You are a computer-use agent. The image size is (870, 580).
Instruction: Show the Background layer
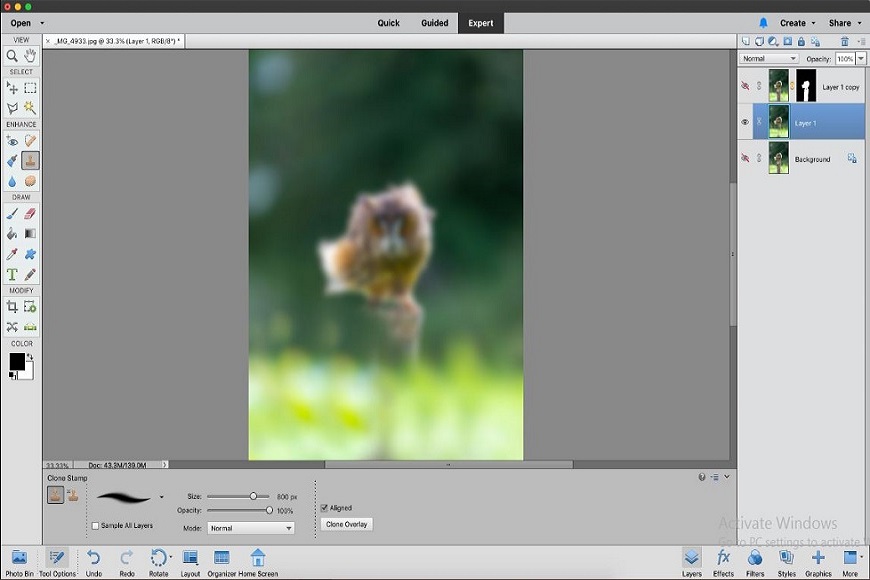745,158
